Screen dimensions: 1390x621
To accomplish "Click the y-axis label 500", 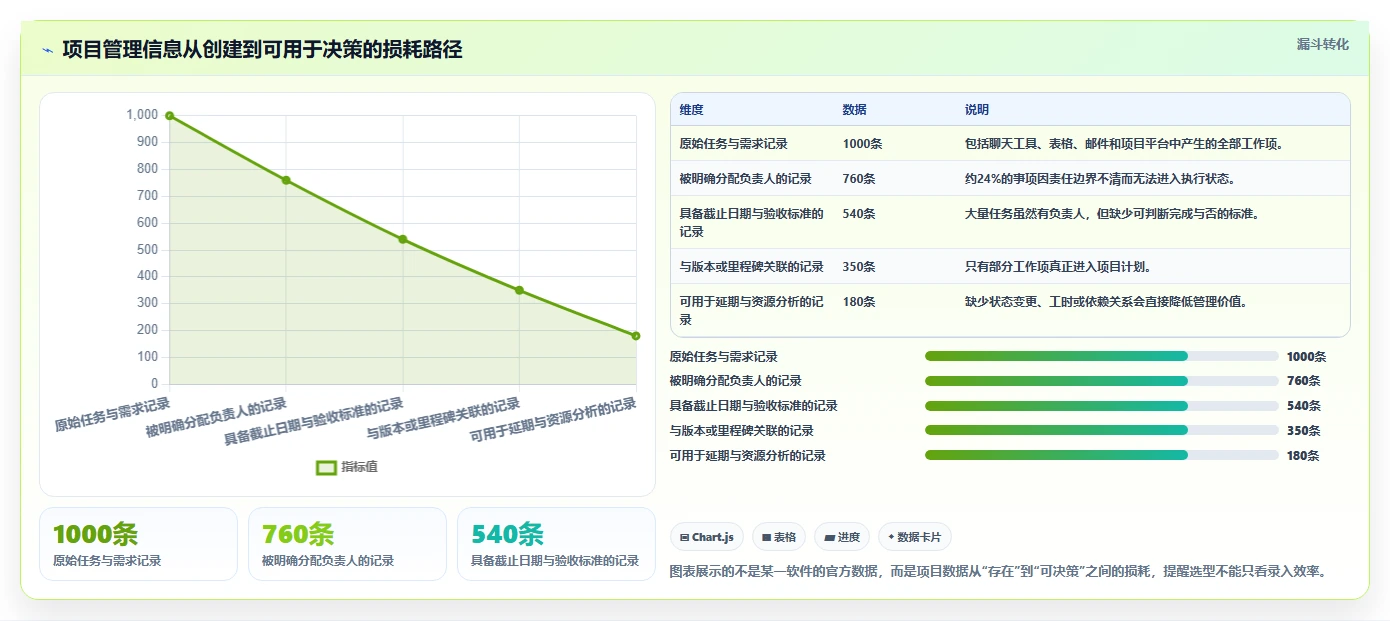I will [147, 249].
